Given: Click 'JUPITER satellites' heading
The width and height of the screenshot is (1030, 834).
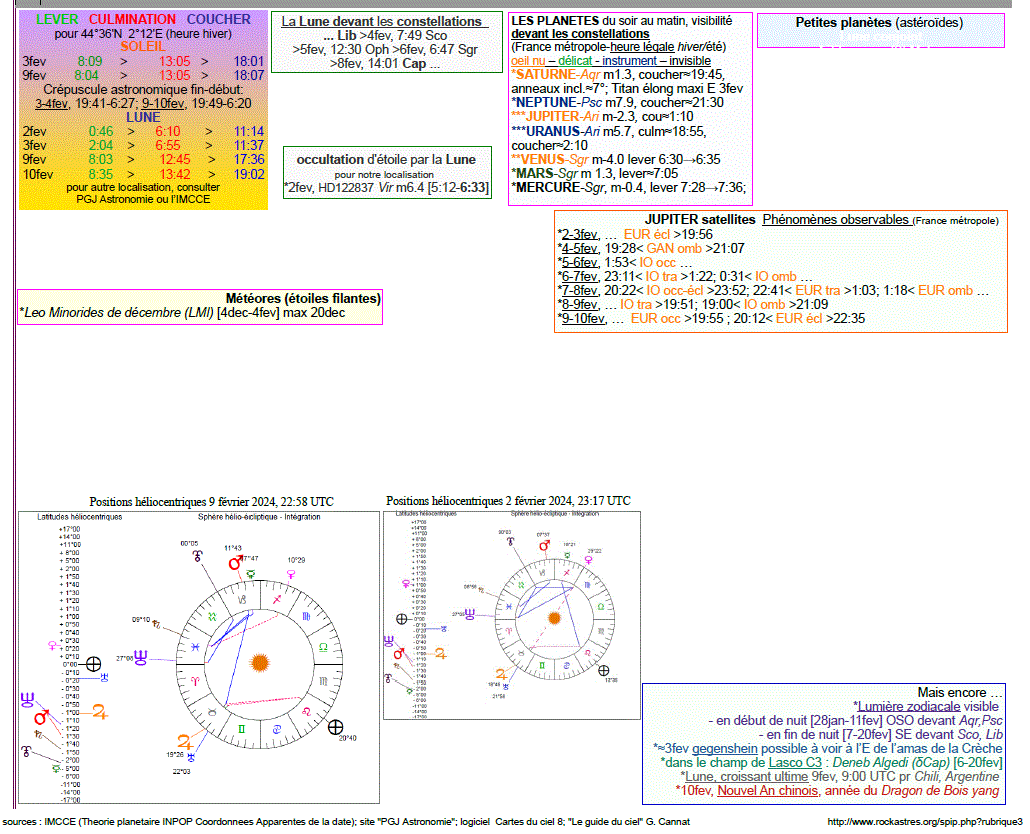Looking at the screenshot, I should (x=700, y=219).
